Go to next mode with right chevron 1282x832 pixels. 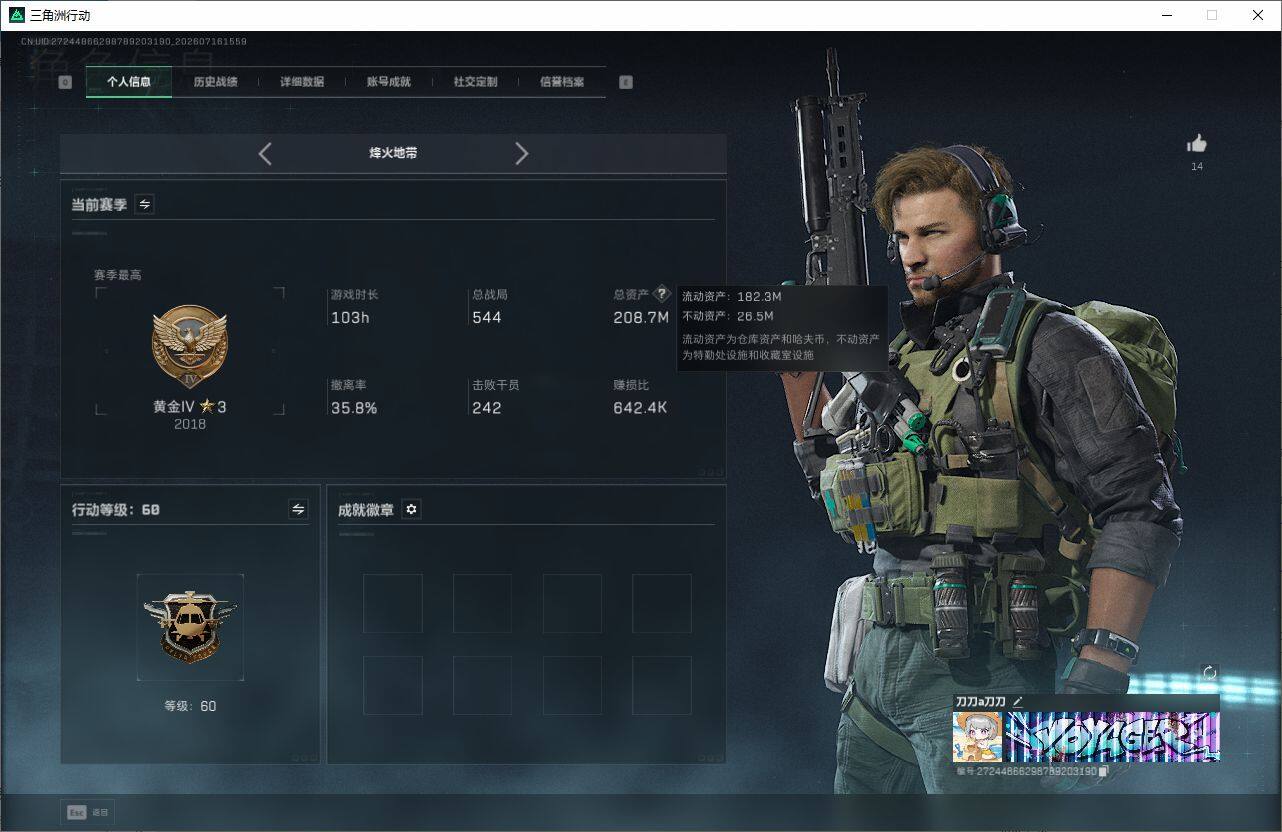(521, 153)
